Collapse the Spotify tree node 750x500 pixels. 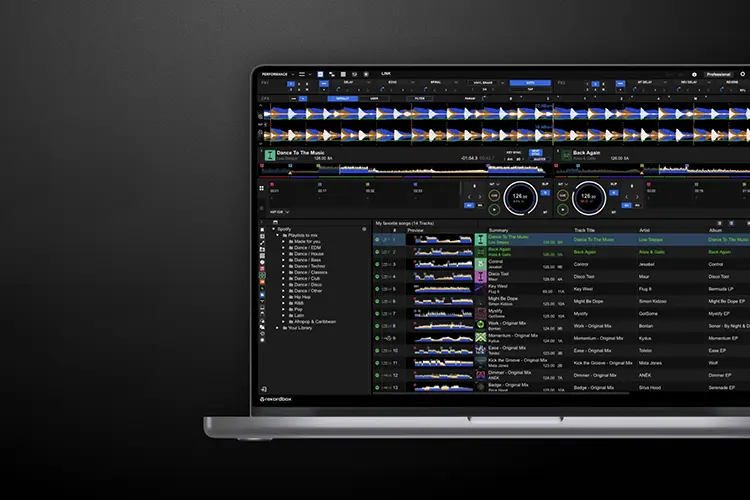(274, 229)
